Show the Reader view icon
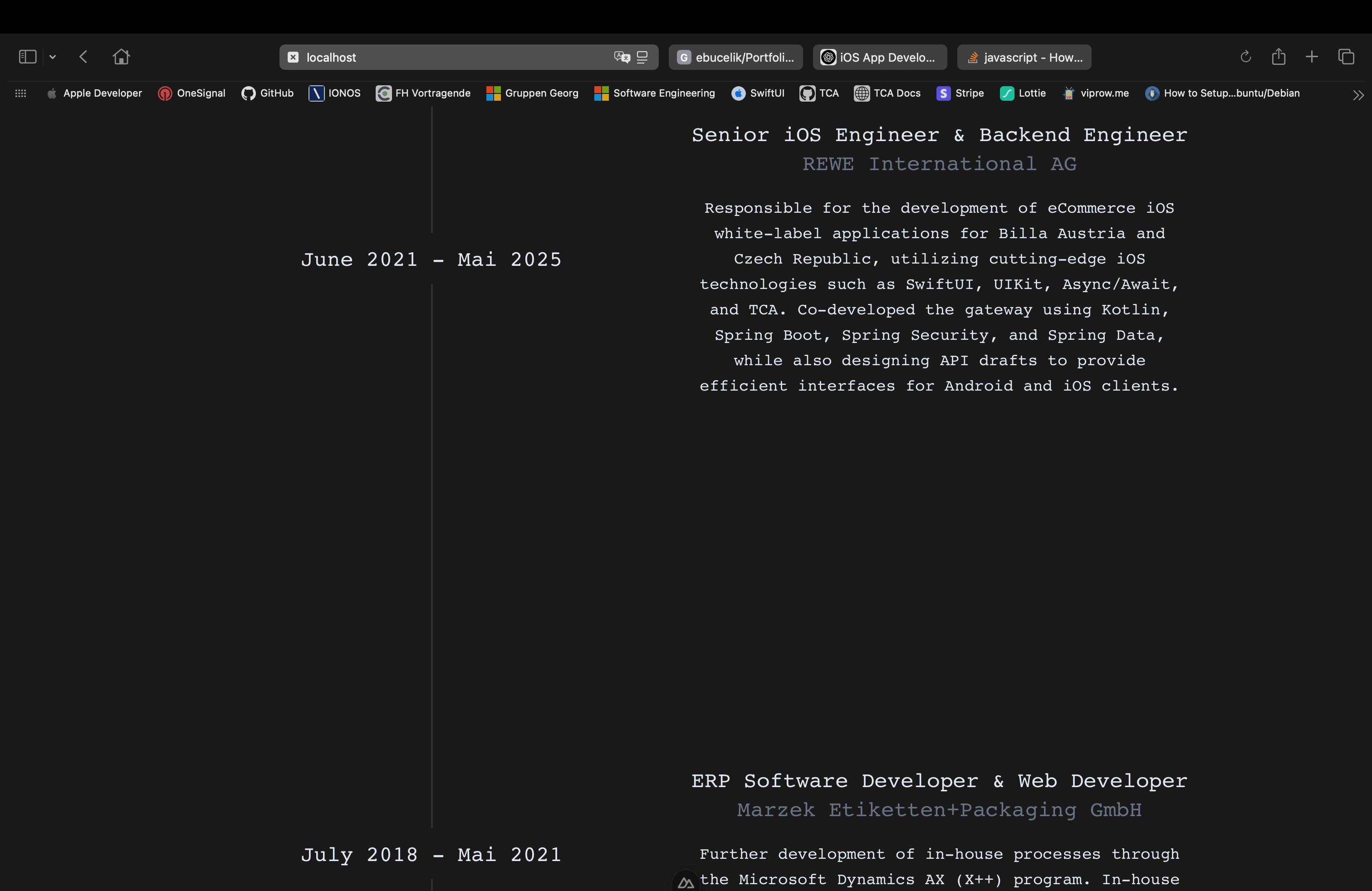 coord(642,57)
